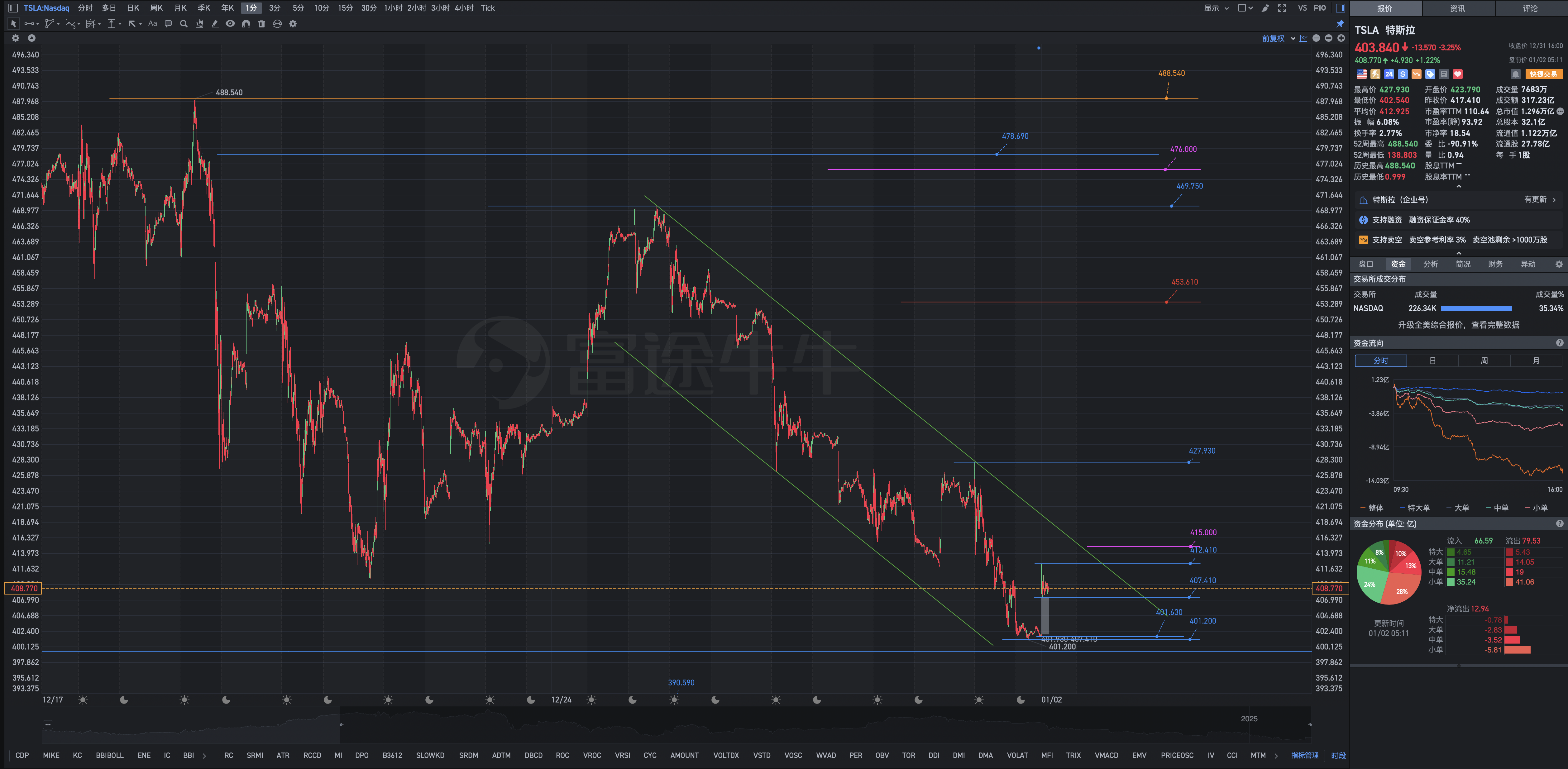The width and height of the screenshot is (1568, 769).
Task: Click the 升级全美综合报价 upgrade prompt
Action: [x=1458, y=325]
